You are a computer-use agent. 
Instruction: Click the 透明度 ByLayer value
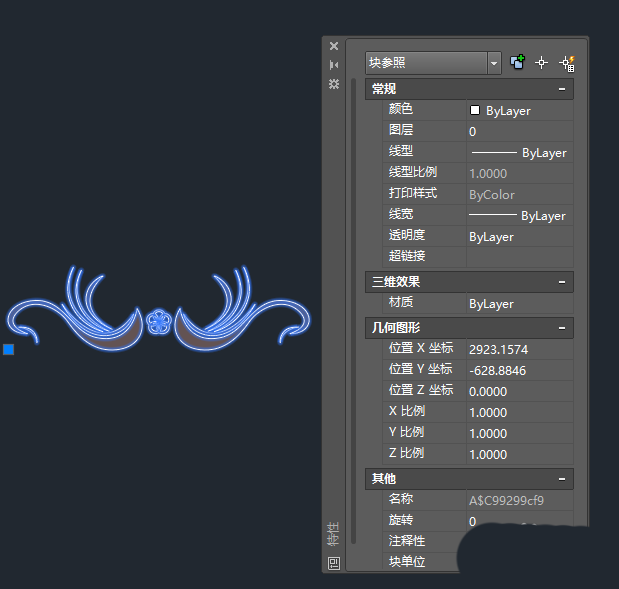click(520, 236)
